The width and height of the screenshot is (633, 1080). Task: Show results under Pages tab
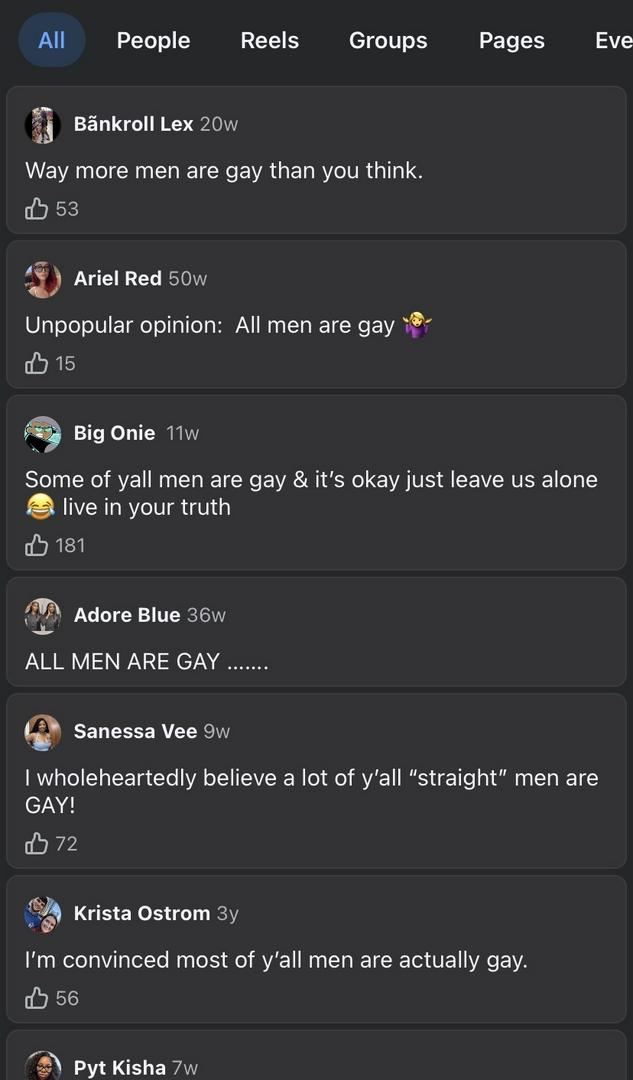coord(511,40)
